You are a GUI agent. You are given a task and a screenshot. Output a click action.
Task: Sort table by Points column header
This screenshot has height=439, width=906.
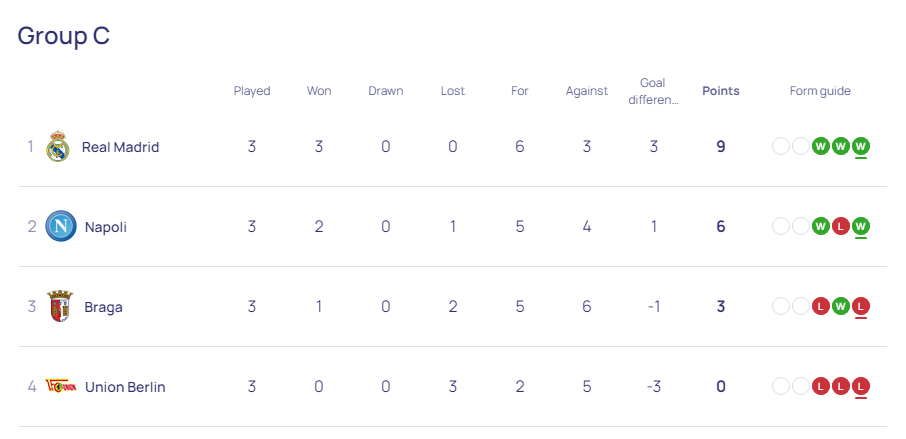click(720, 91)
